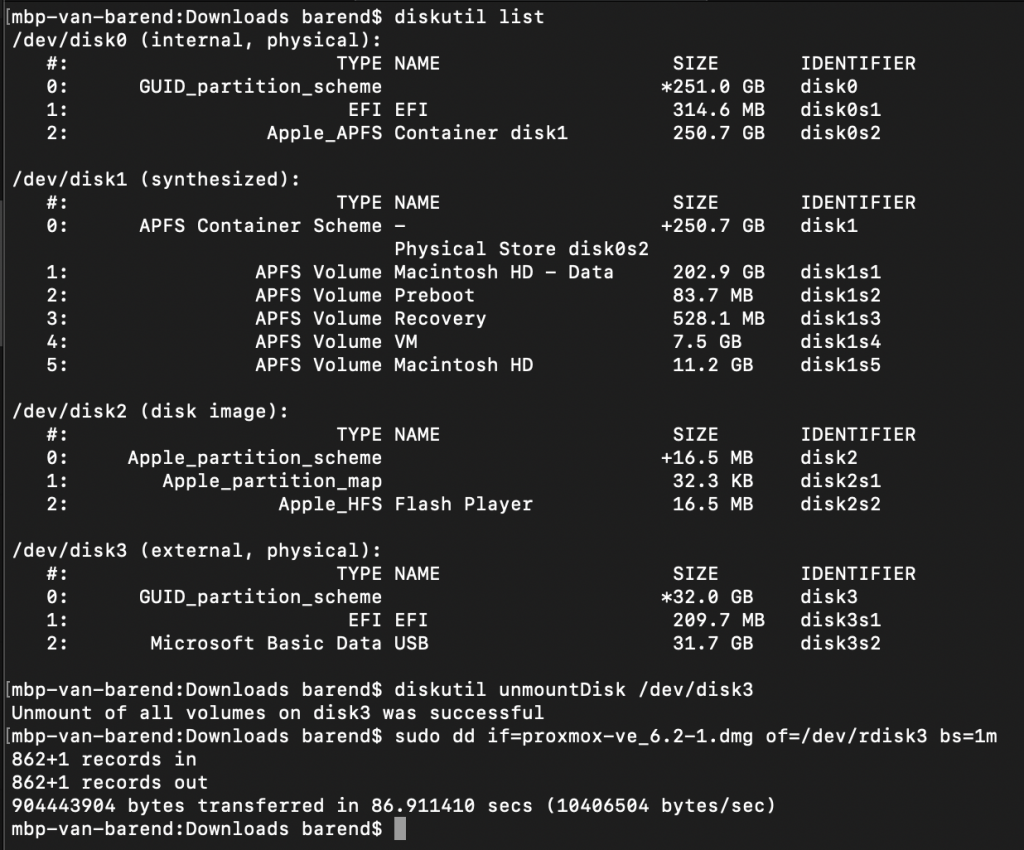Click 'diskutil unmountDisk /dev/disk3' command
Image resolution: width=1024 pixels, height=850 pixels.
point(574,689)
